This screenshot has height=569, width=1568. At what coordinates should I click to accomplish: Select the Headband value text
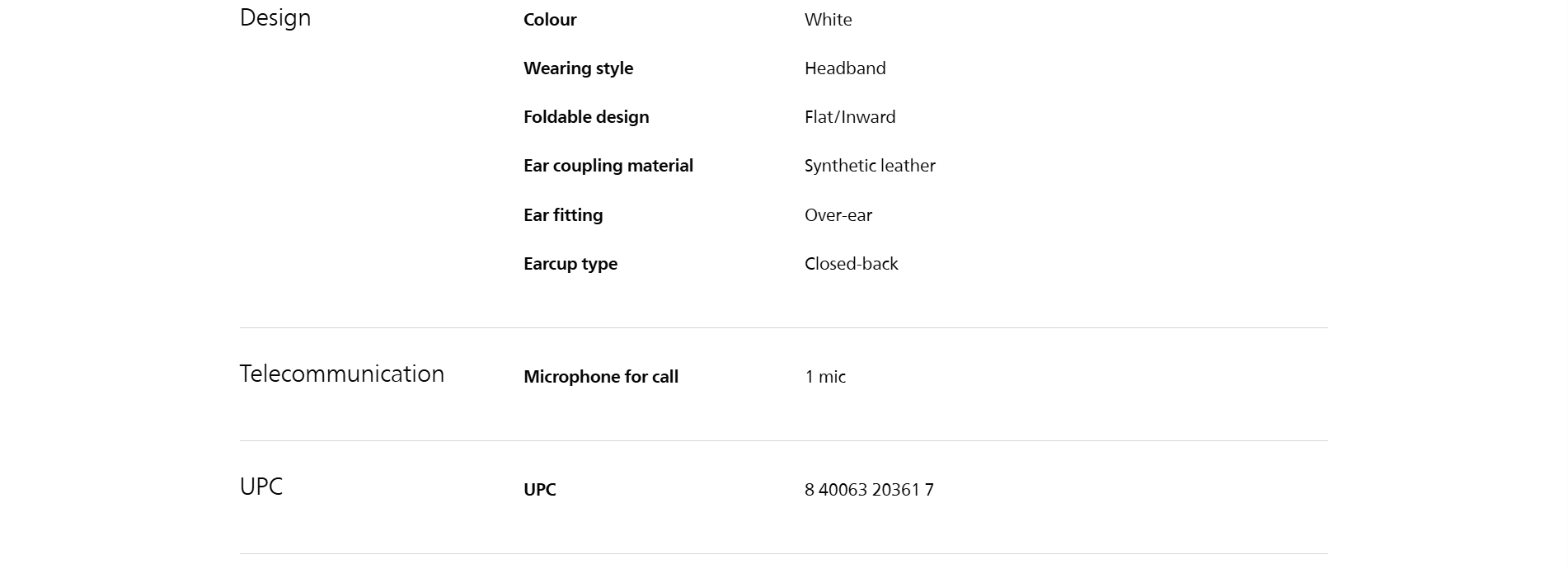pyautogui.click(x=845, y=68)
